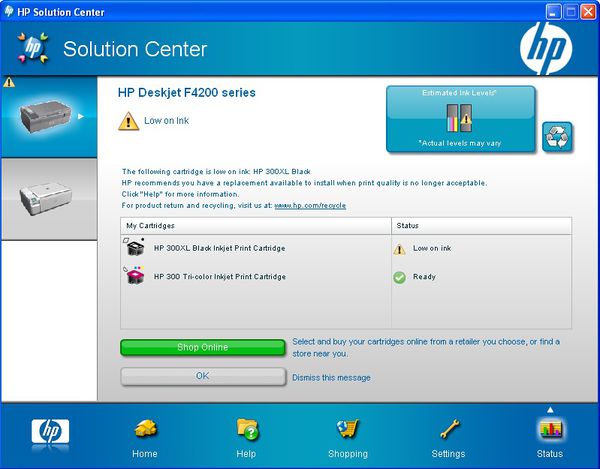Image resolution: width=600 pixels, height=469 pixels.
Task: Open the Help folder icon
Action: [247, 429]
